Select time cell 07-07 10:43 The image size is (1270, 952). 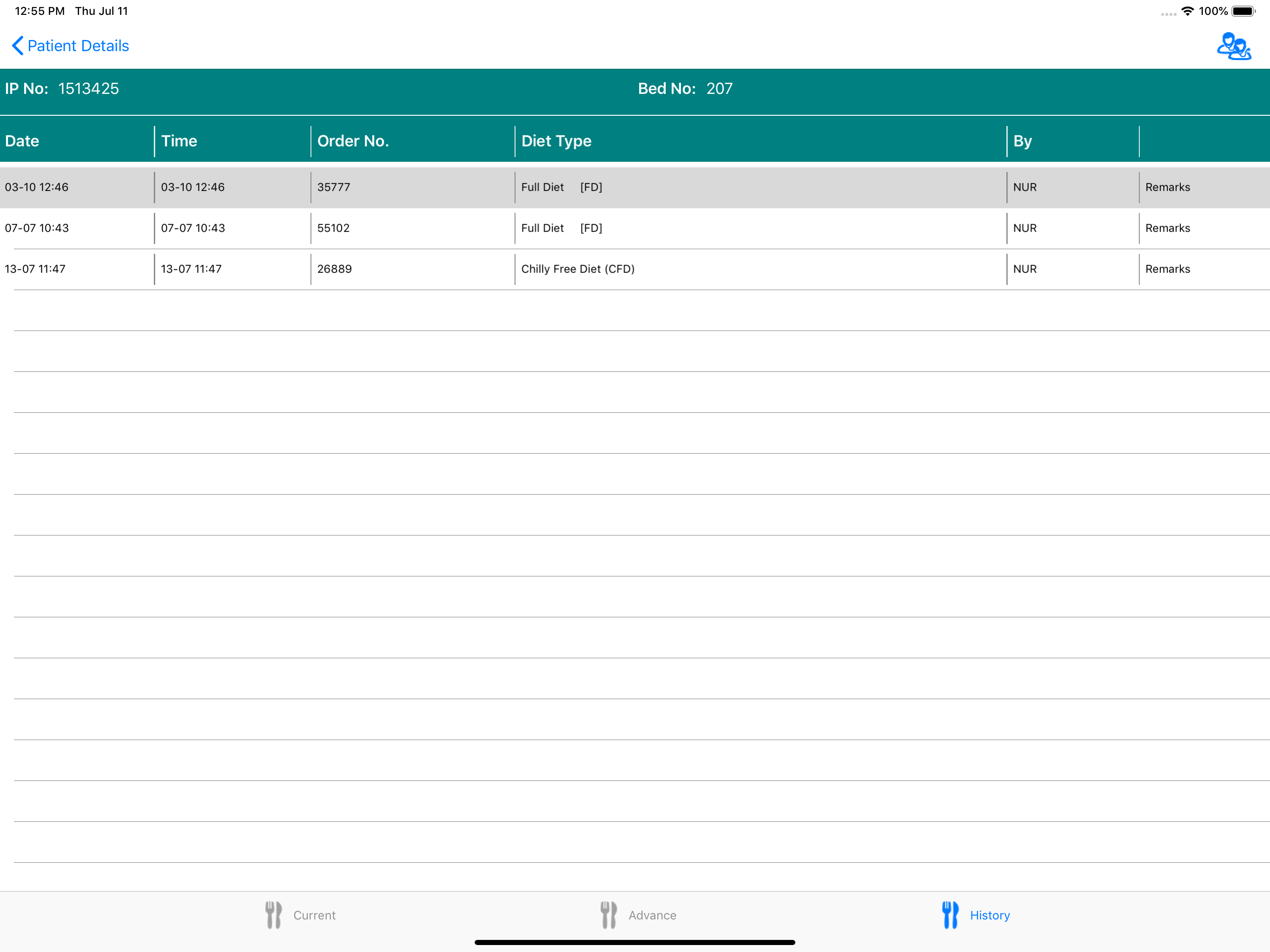point(193,228)
